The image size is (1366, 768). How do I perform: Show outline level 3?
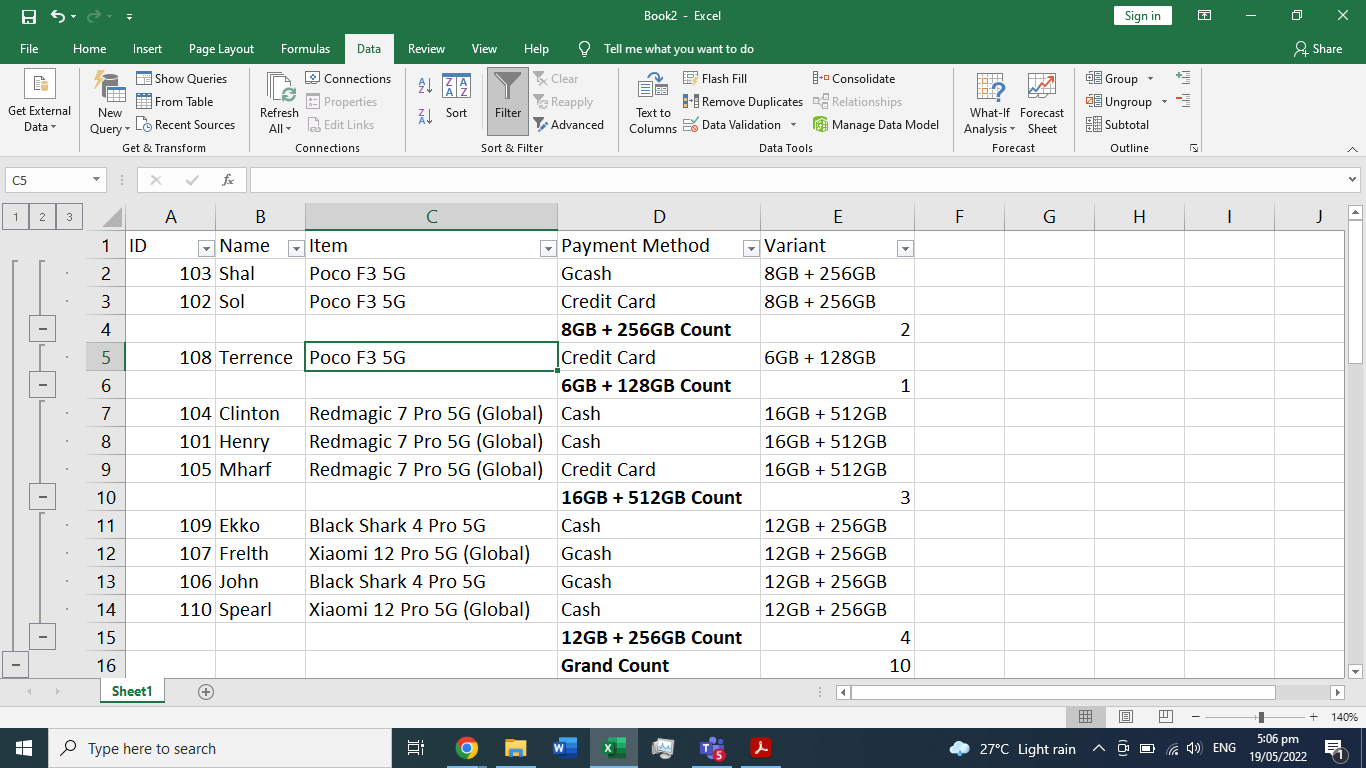click(68, 216)
